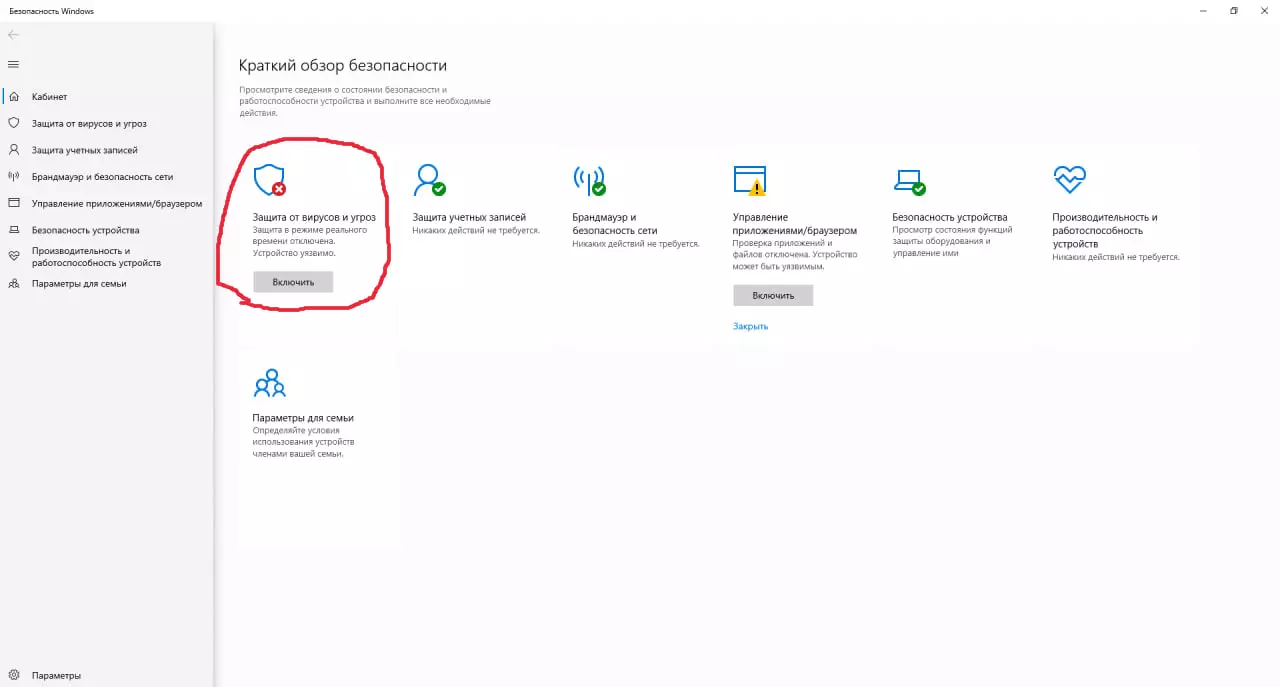Screen dimensions: 1280x687
Task: Click text Определяйте условия использования устройств
Action: click(x=304, y=436)
